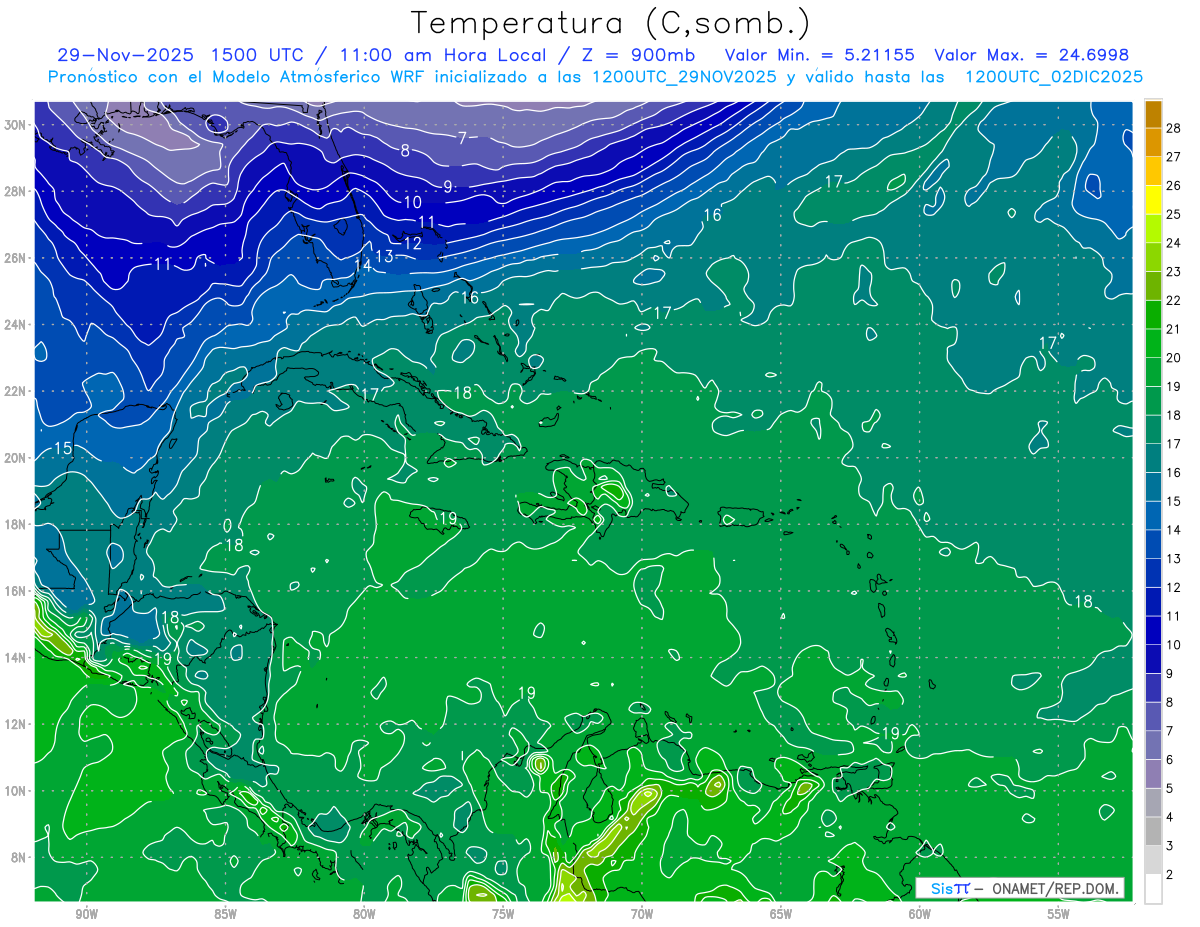The height and width of the screenshot is (927, 1200).
Task: Click the '15' contour label near Yucatan
Action: [62, 448]
